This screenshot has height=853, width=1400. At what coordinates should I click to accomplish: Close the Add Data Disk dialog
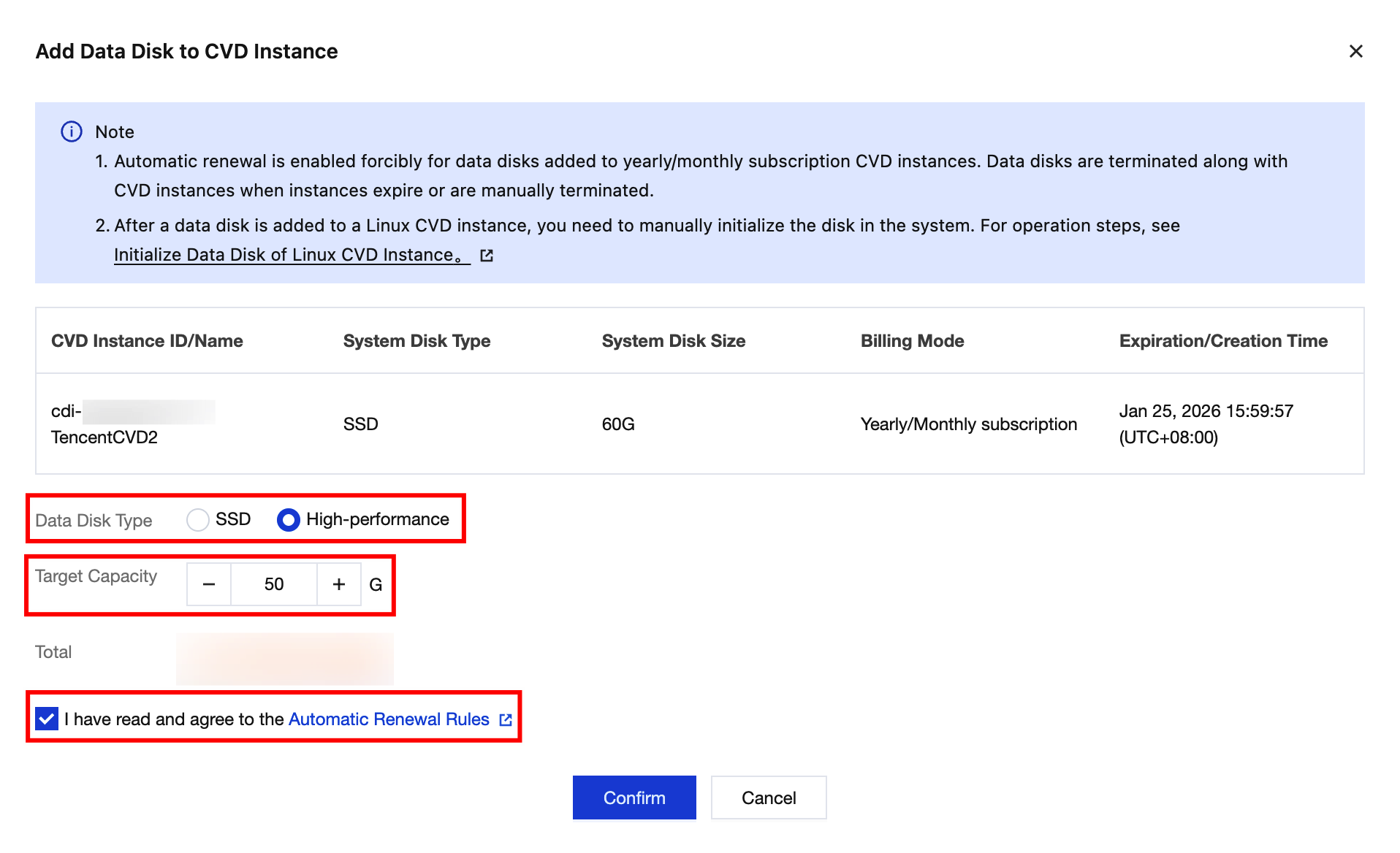click(1355, 51)
